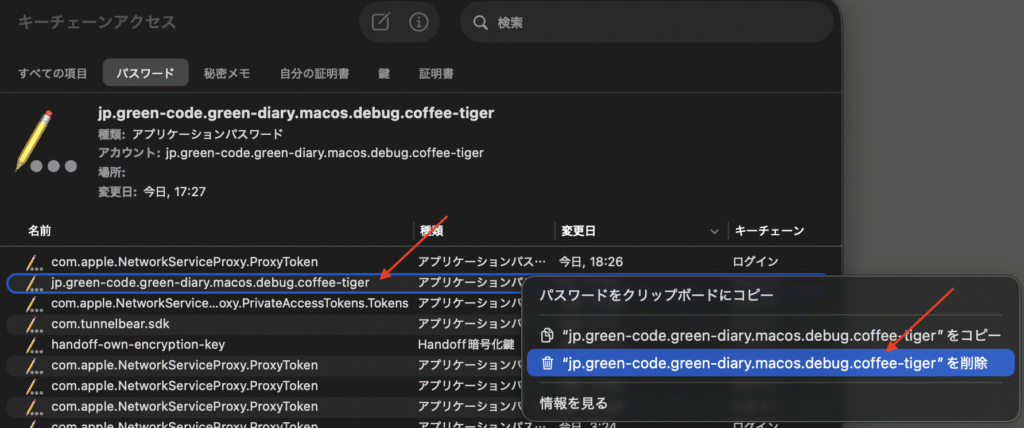
Task: Select 情報を見る in context menu
Action: point(574,403)
